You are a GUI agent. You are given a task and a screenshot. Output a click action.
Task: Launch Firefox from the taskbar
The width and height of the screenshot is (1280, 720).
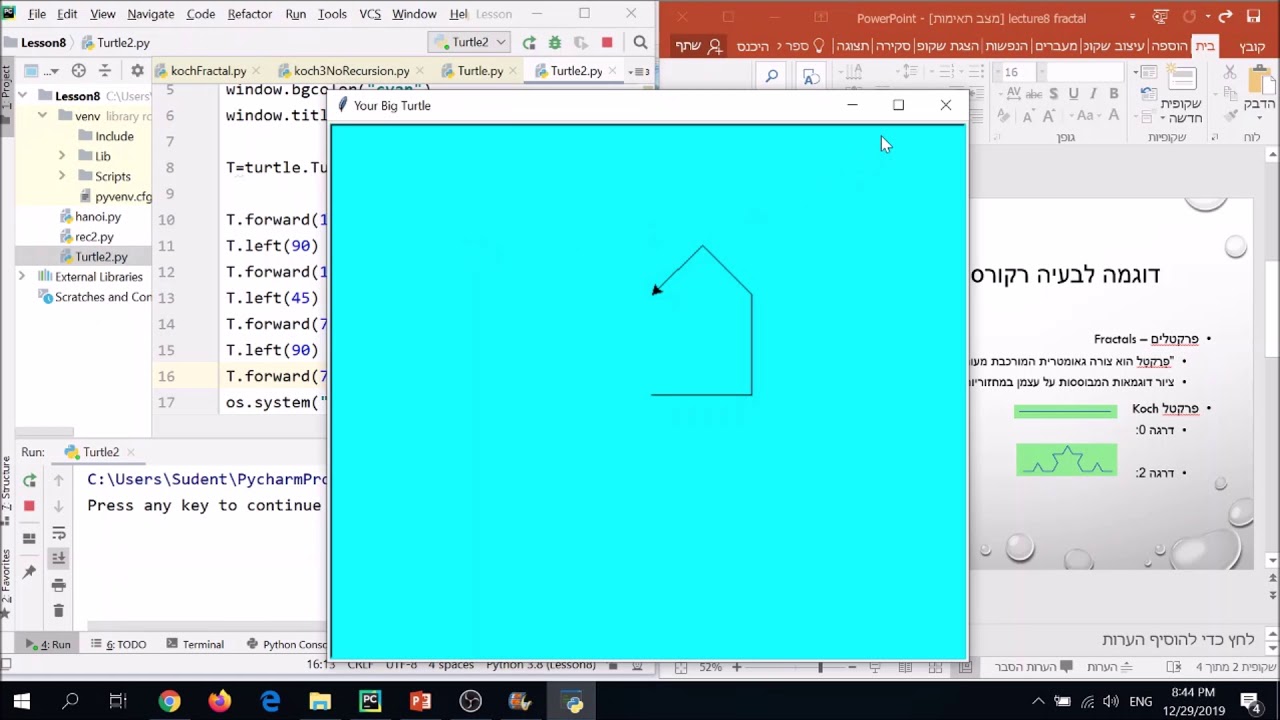219,701
